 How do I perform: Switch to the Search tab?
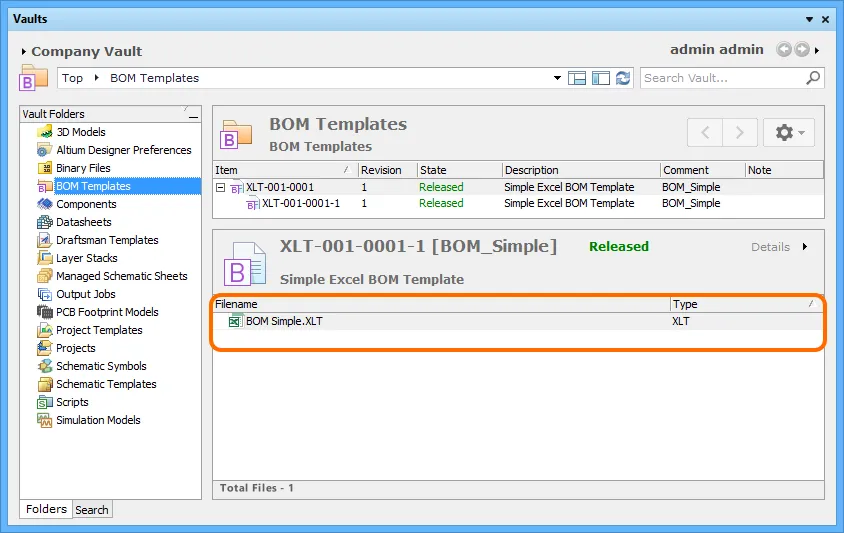click(92, 510)
